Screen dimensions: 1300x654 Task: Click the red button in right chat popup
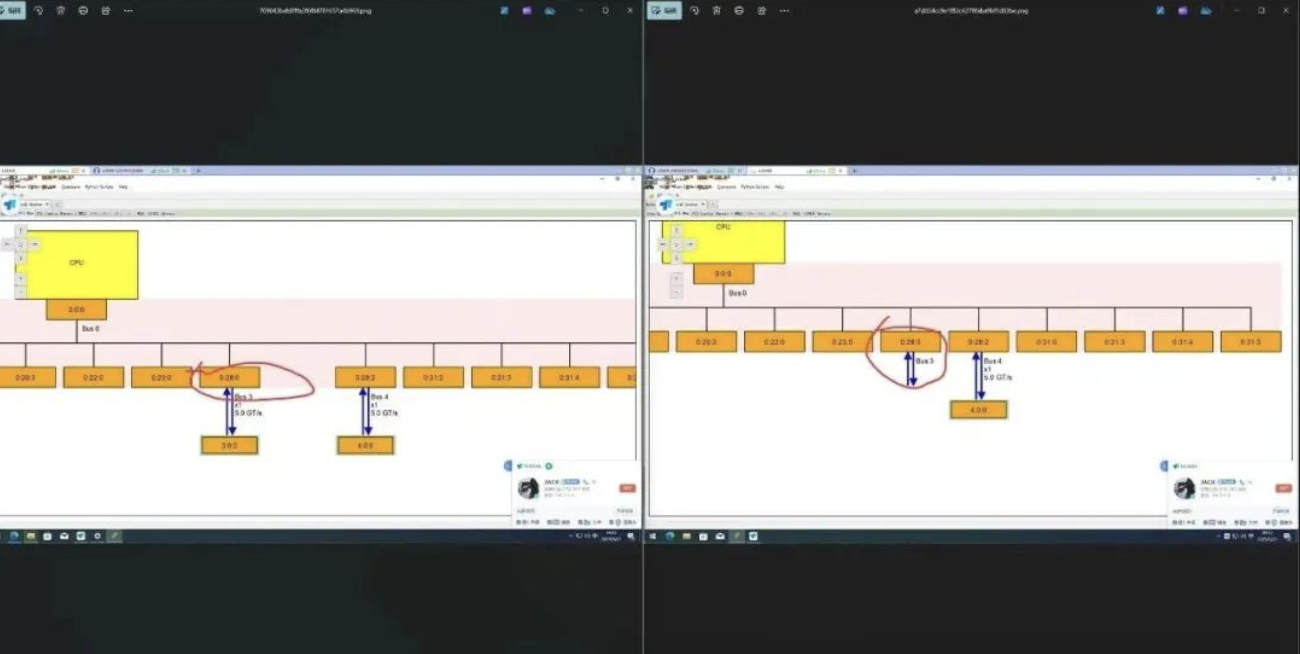[x=1282, y=488]
